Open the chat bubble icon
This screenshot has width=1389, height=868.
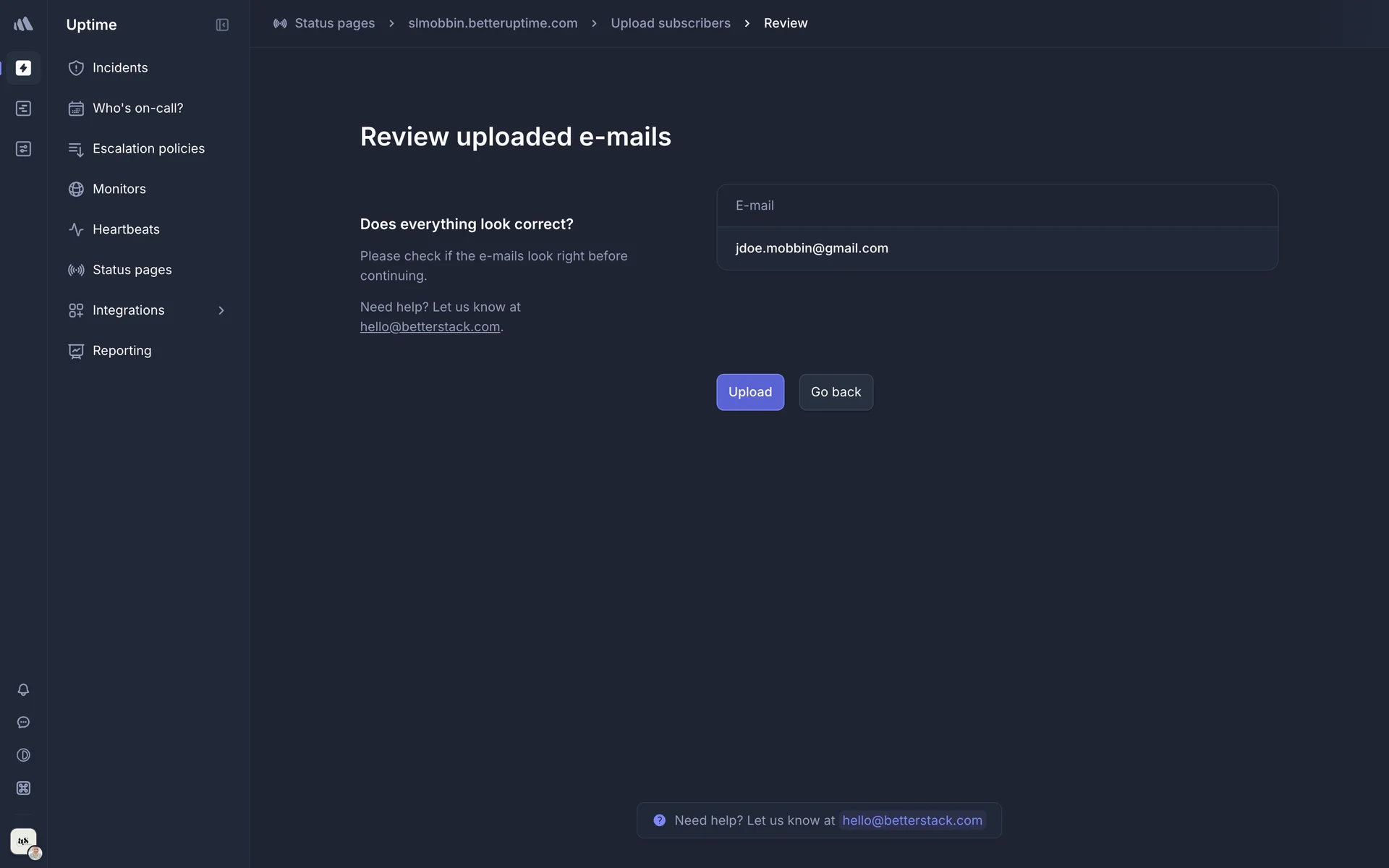click(x=23, y=723)
